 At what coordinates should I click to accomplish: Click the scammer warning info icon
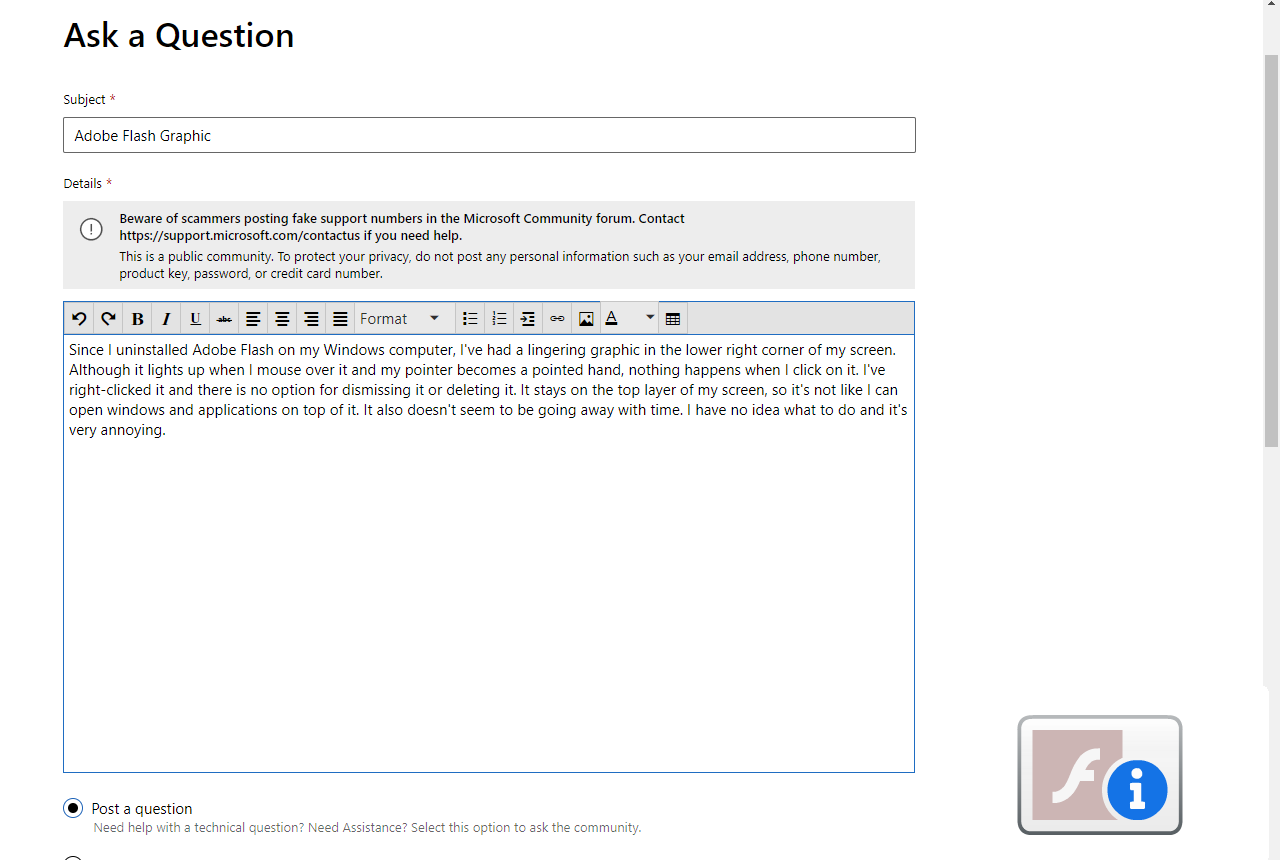point(91,229)
